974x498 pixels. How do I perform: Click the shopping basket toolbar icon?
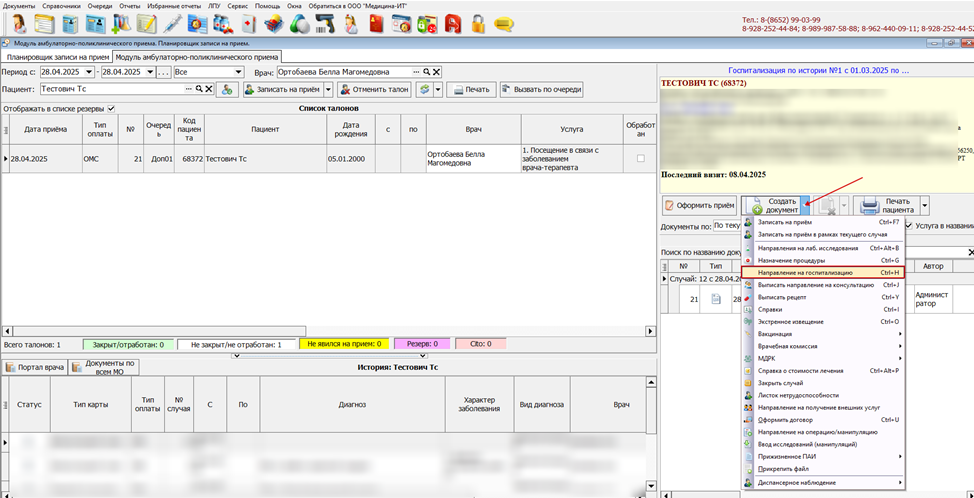click(x=274, y=24)
